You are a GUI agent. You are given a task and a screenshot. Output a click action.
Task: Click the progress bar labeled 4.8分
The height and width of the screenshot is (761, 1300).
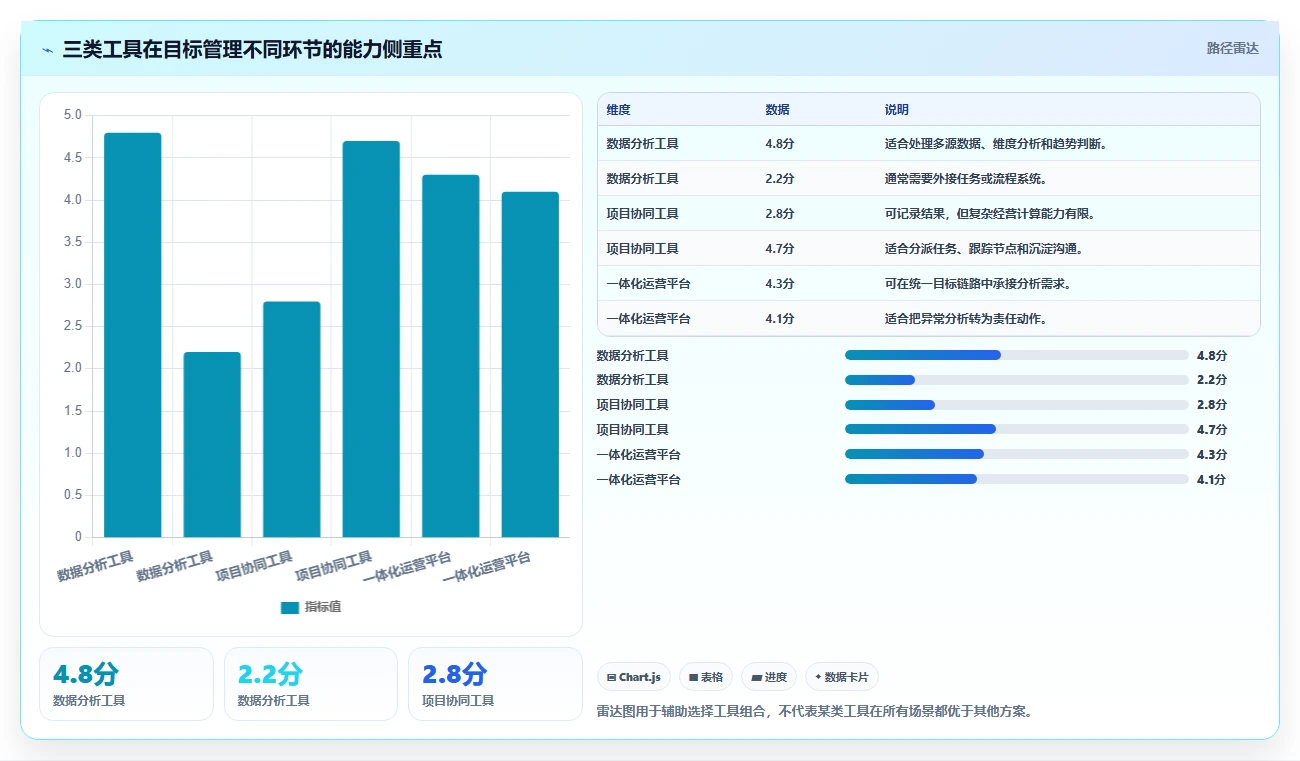(1017, 355)
